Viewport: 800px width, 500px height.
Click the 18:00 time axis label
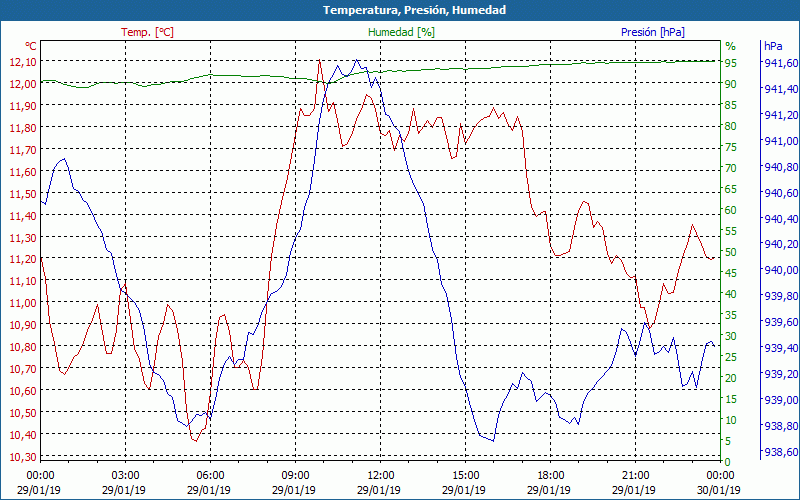549,476
